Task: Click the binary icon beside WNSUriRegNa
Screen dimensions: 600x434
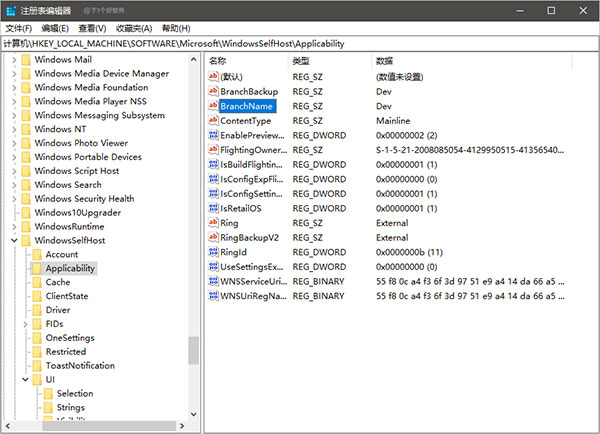Action: [x=213, y=295]
